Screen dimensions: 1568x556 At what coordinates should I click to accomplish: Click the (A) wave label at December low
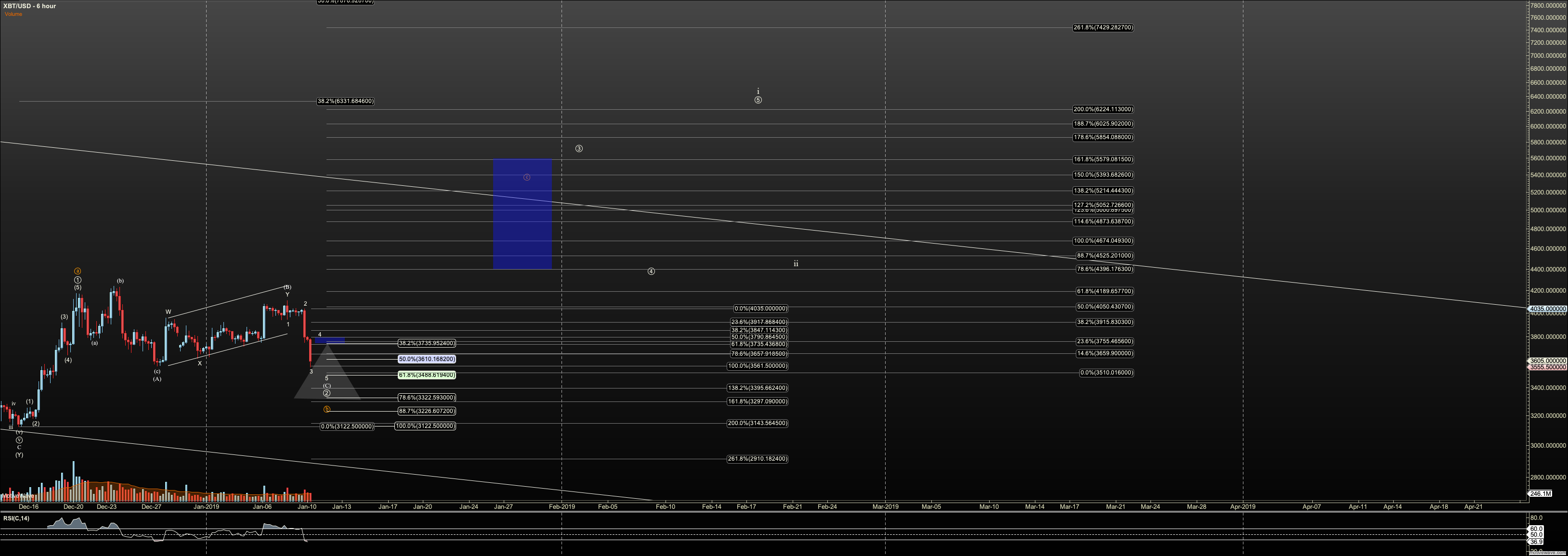point(157,379)
